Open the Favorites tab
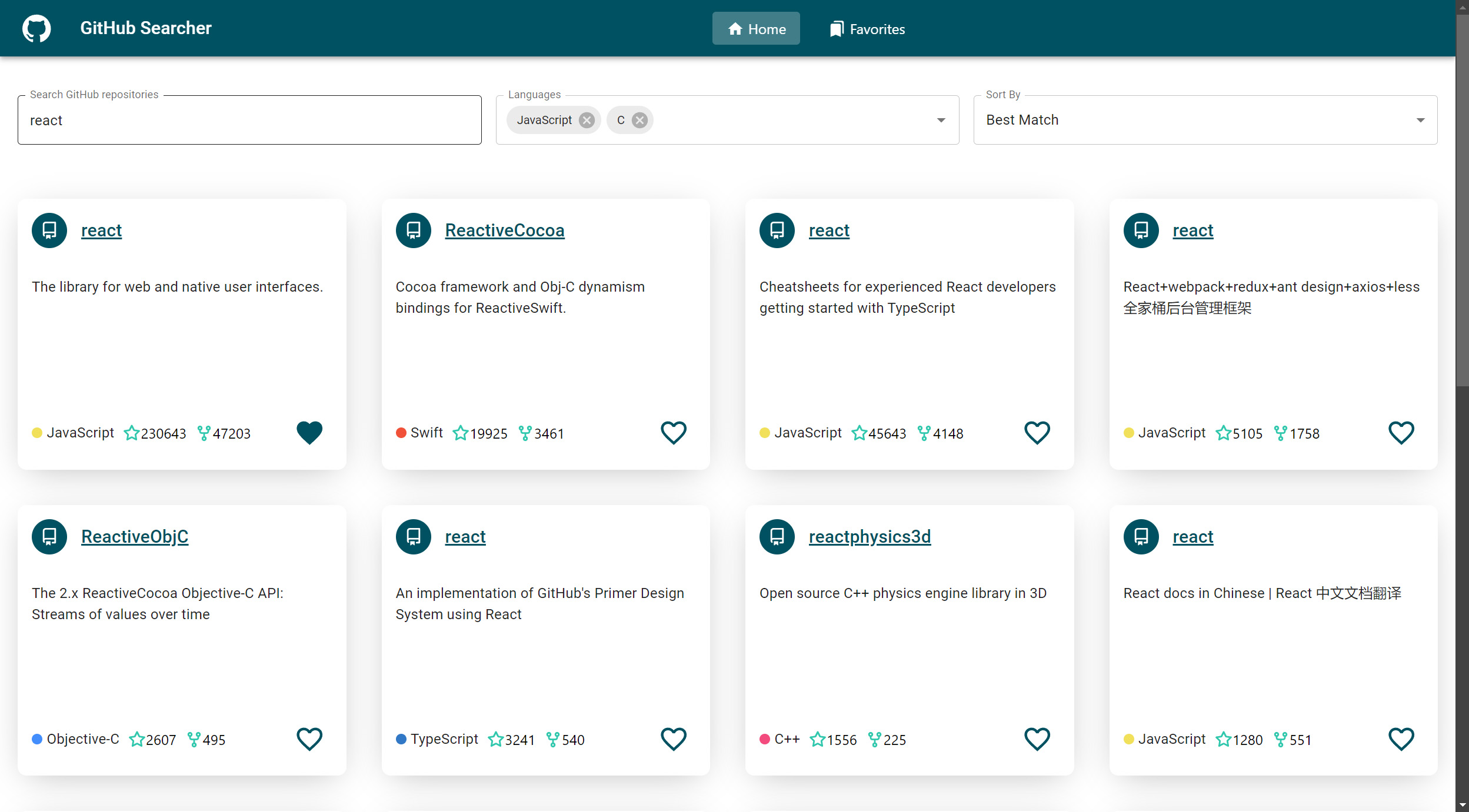This screenshot has height=812, width=1469. (x=867, y=29)
